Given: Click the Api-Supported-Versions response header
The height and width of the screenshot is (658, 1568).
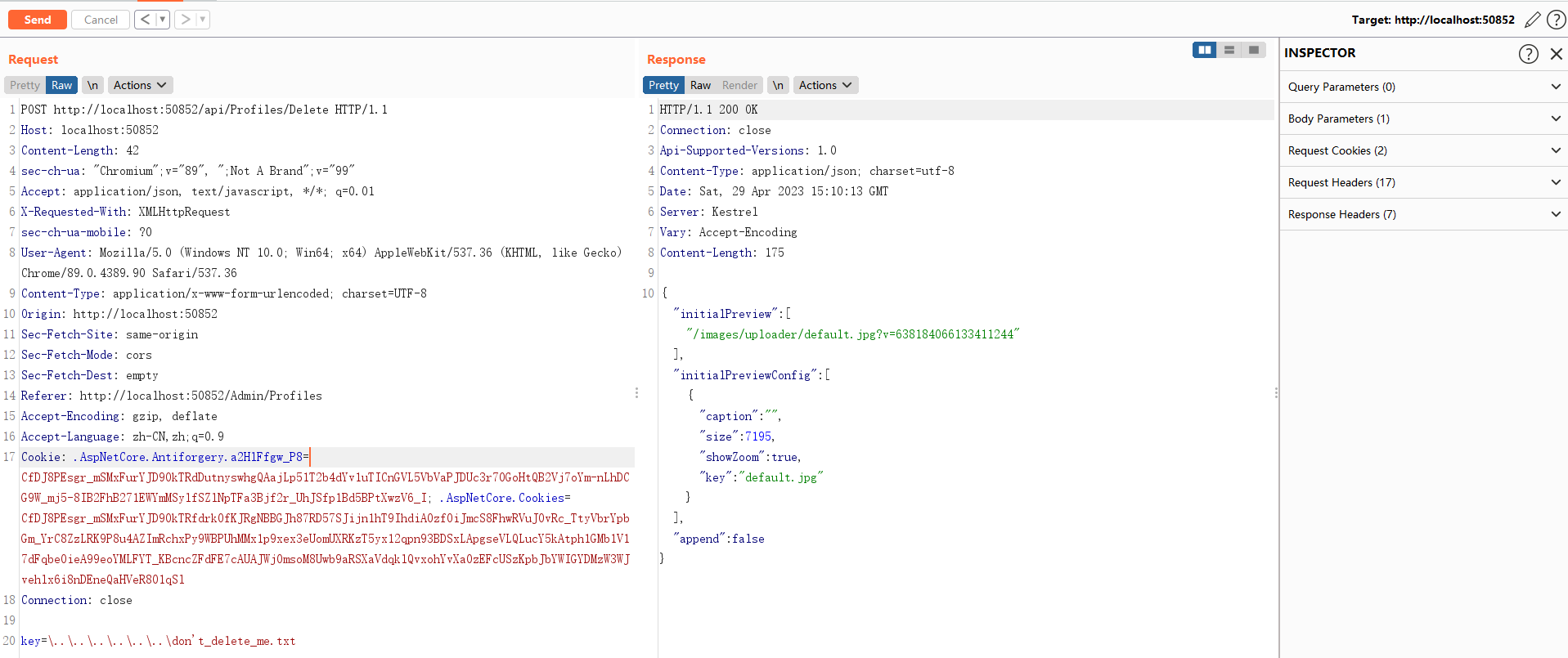Looking at the screenshot, I should point(748,150).
